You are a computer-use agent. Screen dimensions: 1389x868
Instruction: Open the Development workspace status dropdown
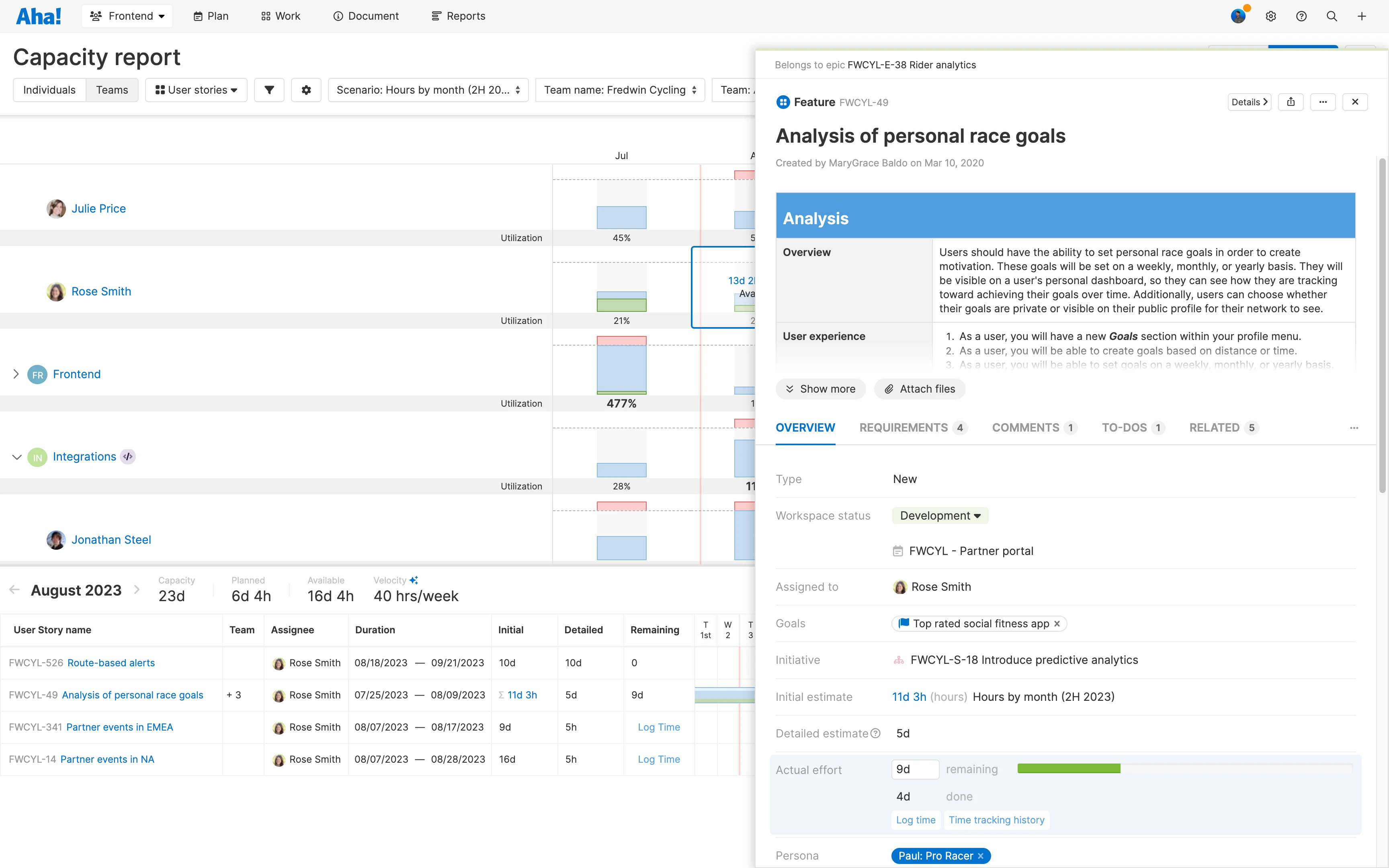click(x=940, y=516)
